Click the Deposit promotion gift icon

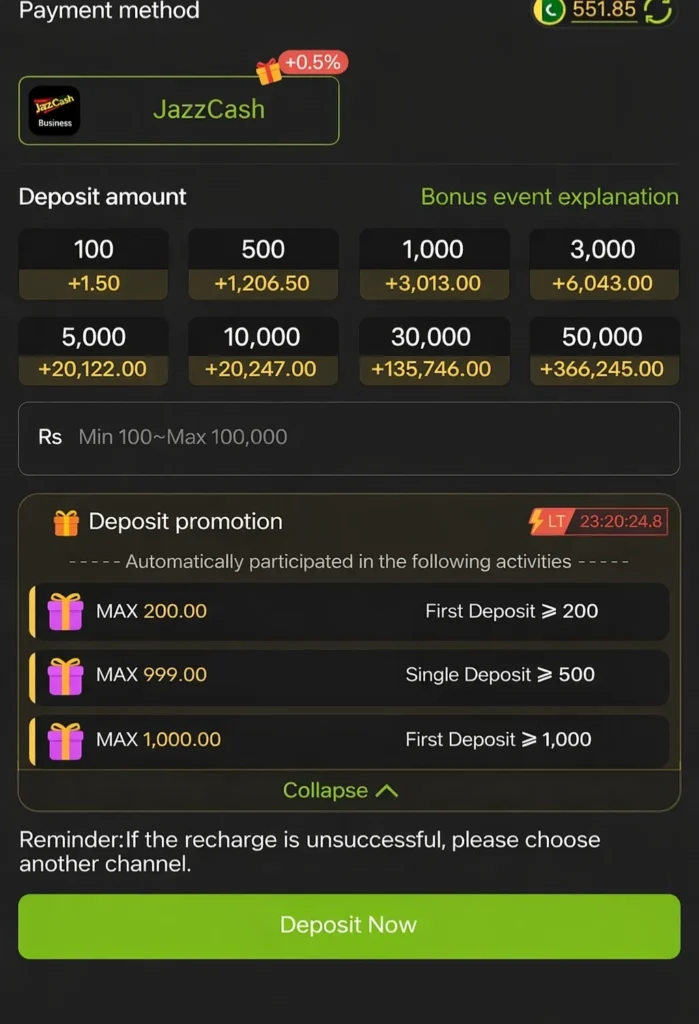coord(66,522)
